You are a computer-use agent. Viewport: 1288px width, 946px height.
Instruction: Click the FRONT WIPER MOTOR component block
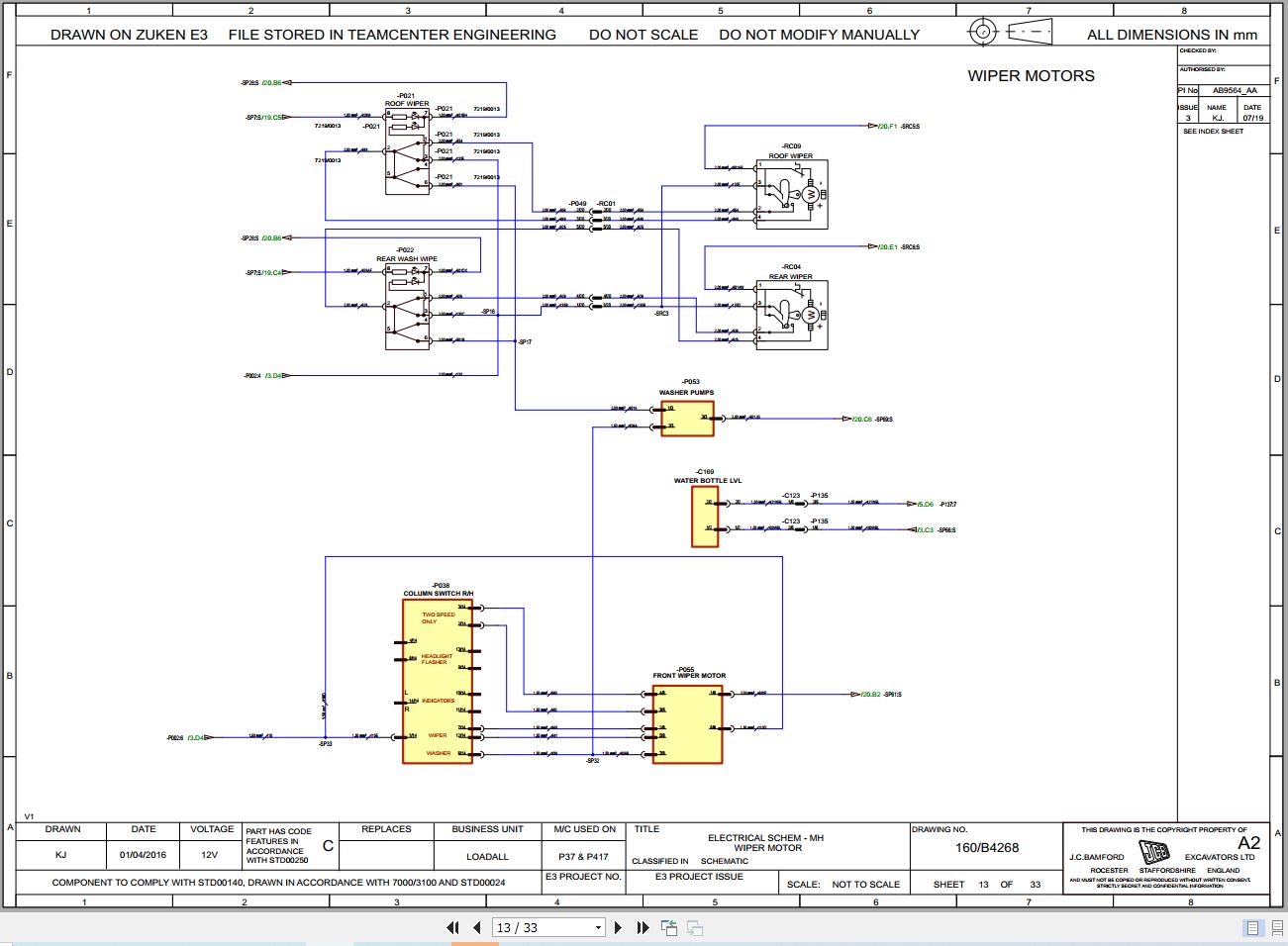(687, 722)
